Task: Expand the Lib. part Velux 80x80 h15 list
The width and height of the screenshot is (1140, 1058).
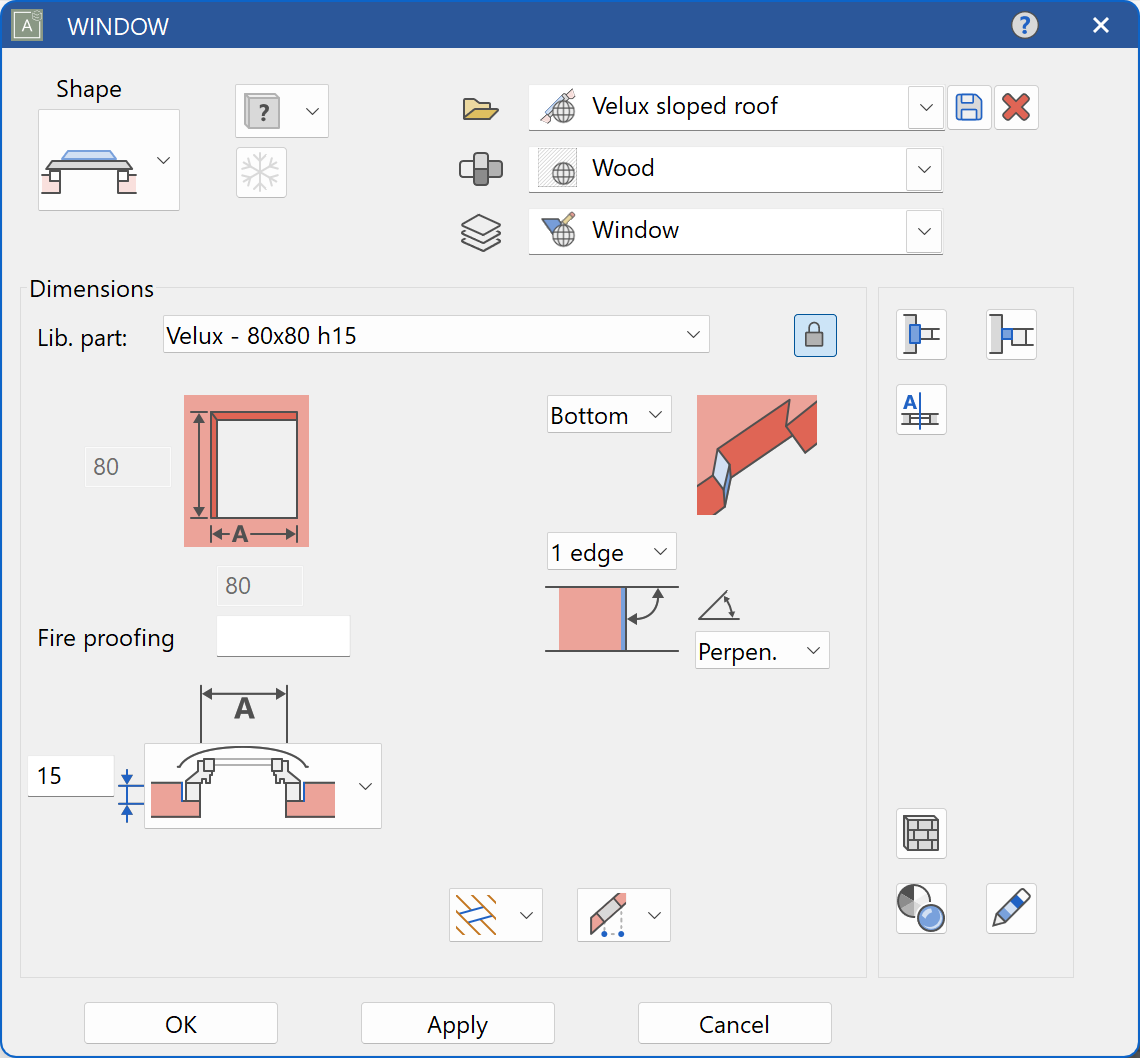Action: [436, 334]
